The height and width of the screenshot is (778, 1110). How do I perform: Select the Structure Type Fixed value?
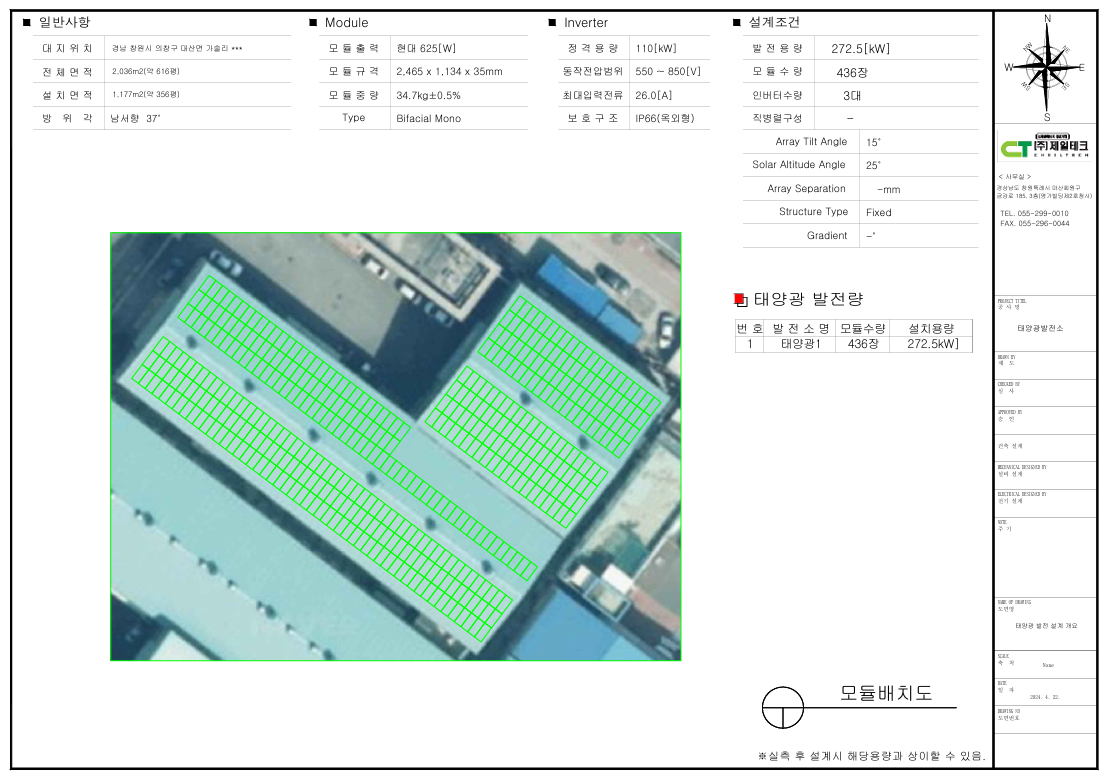point(879,212)
